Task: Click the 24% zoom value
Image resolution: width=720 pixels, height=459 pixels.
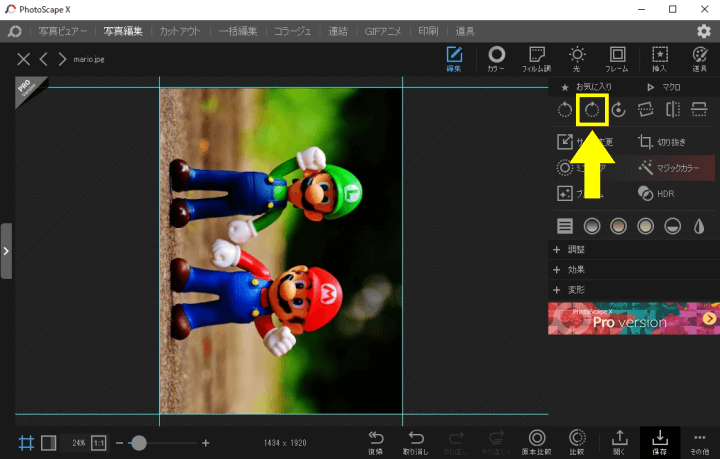Action: (79, 443)
